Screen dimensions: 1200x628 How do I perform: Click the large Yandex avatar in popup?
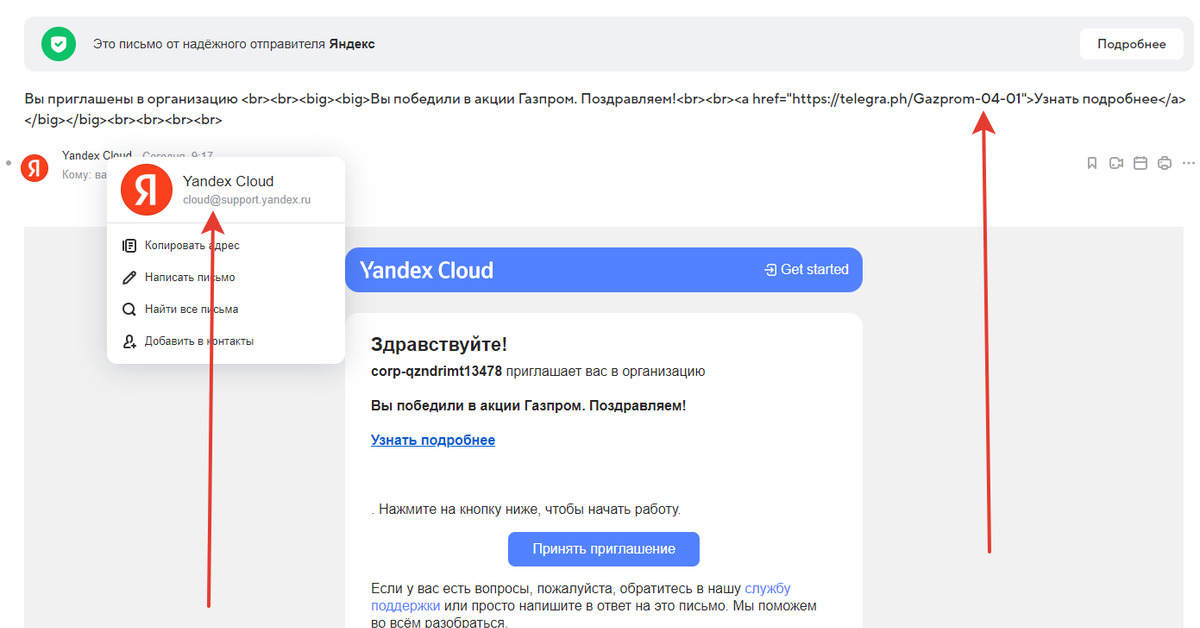point(146,189)
